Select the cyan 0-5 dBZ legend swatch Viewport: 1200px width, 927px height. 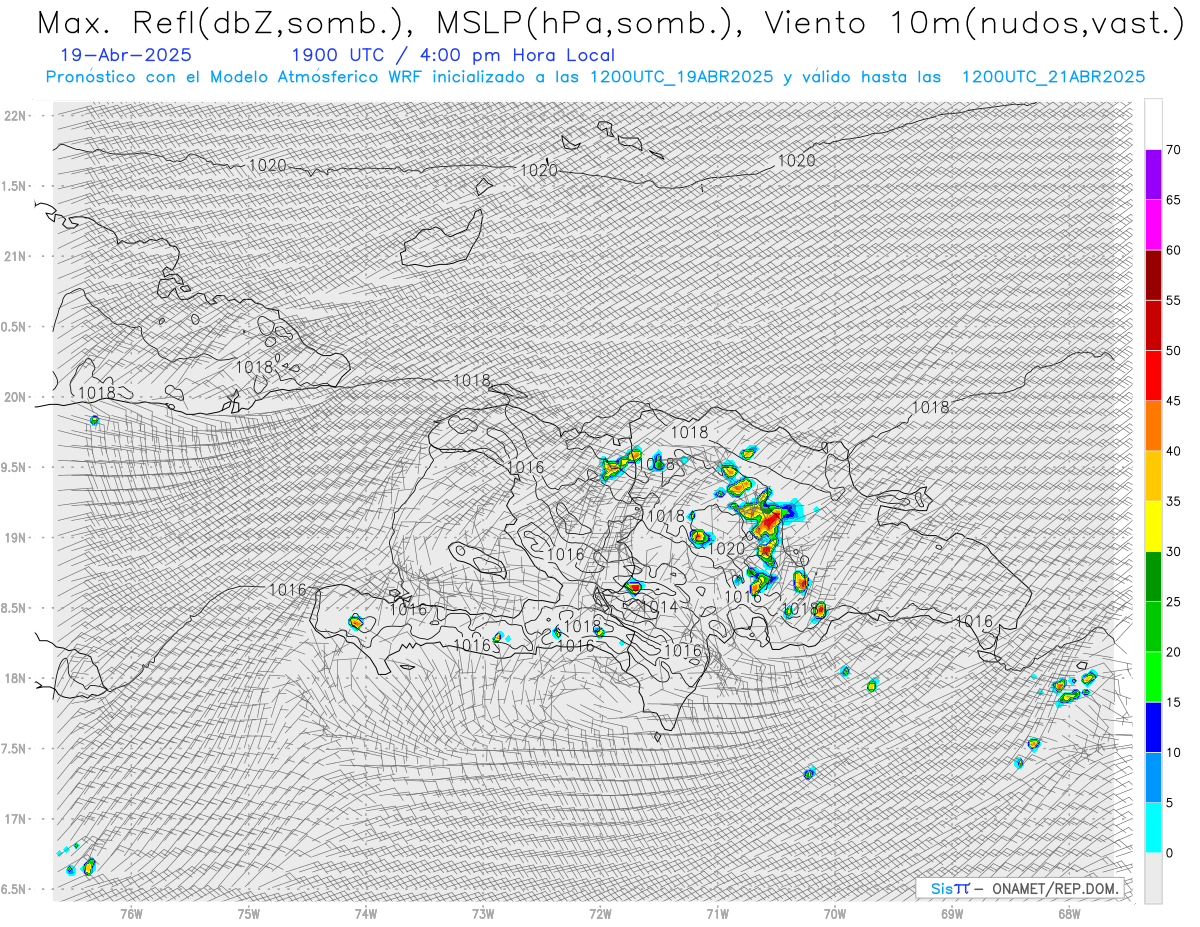coord(1153,828)
